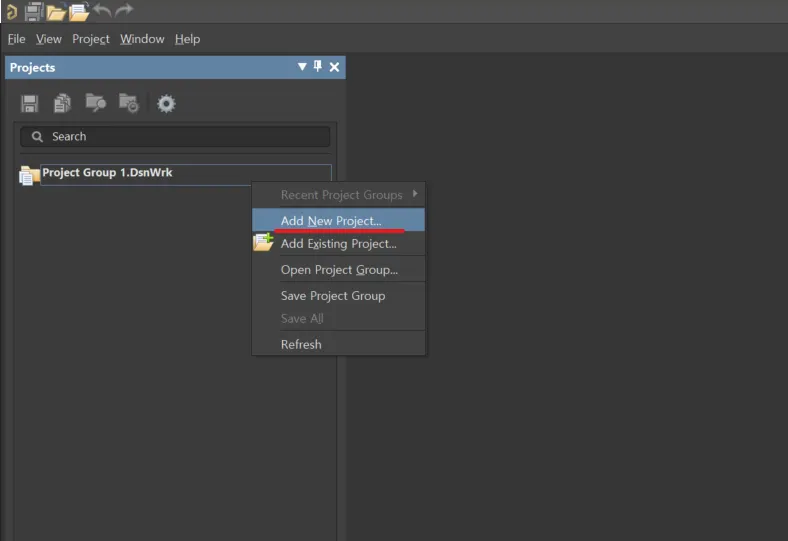Click the Redo arrow in the top toolbar
Viewport: 788px width, 541px height.
coord(124,10)
